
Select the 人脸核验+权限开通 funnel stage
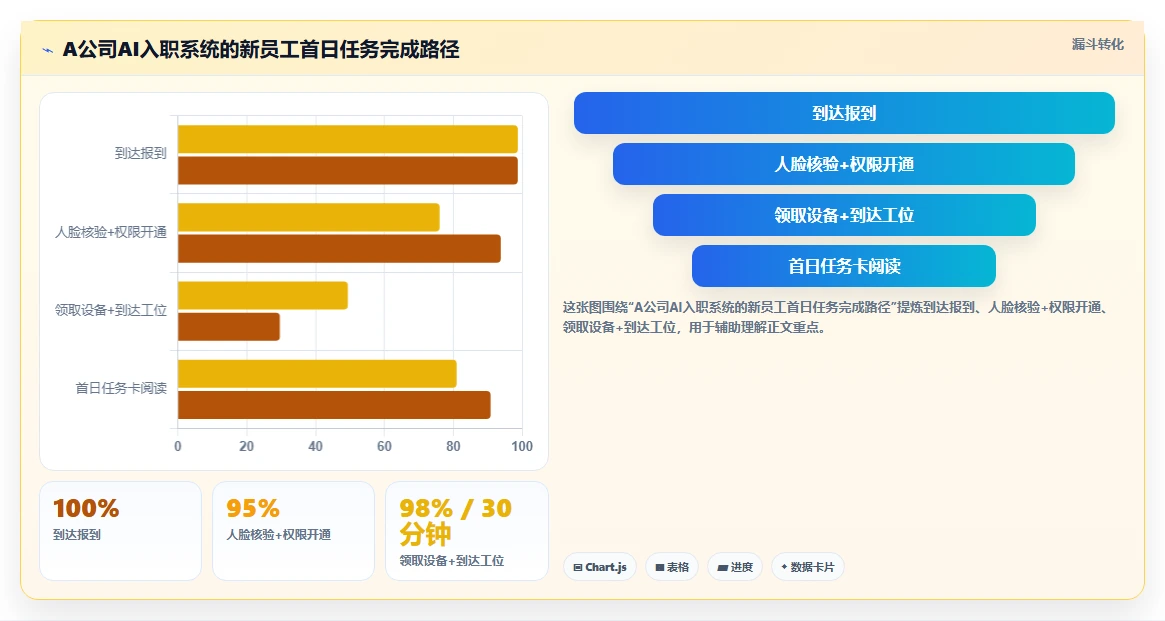point(844,164)
